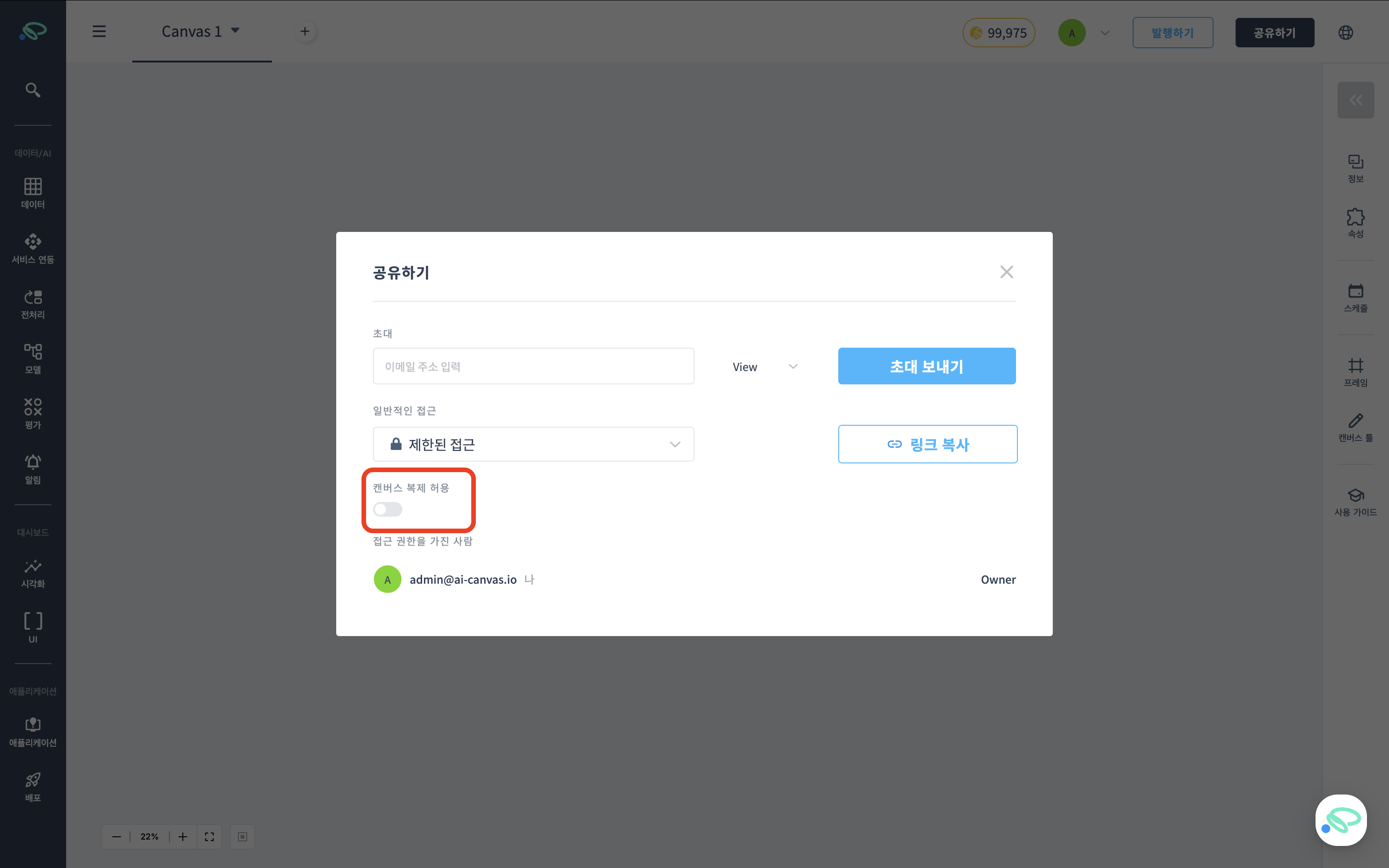Open the hamburger menu at top left
Image resolution: width=1389 pixels, height=868 pixels.
pyautogui.click(x=99, y=32)
